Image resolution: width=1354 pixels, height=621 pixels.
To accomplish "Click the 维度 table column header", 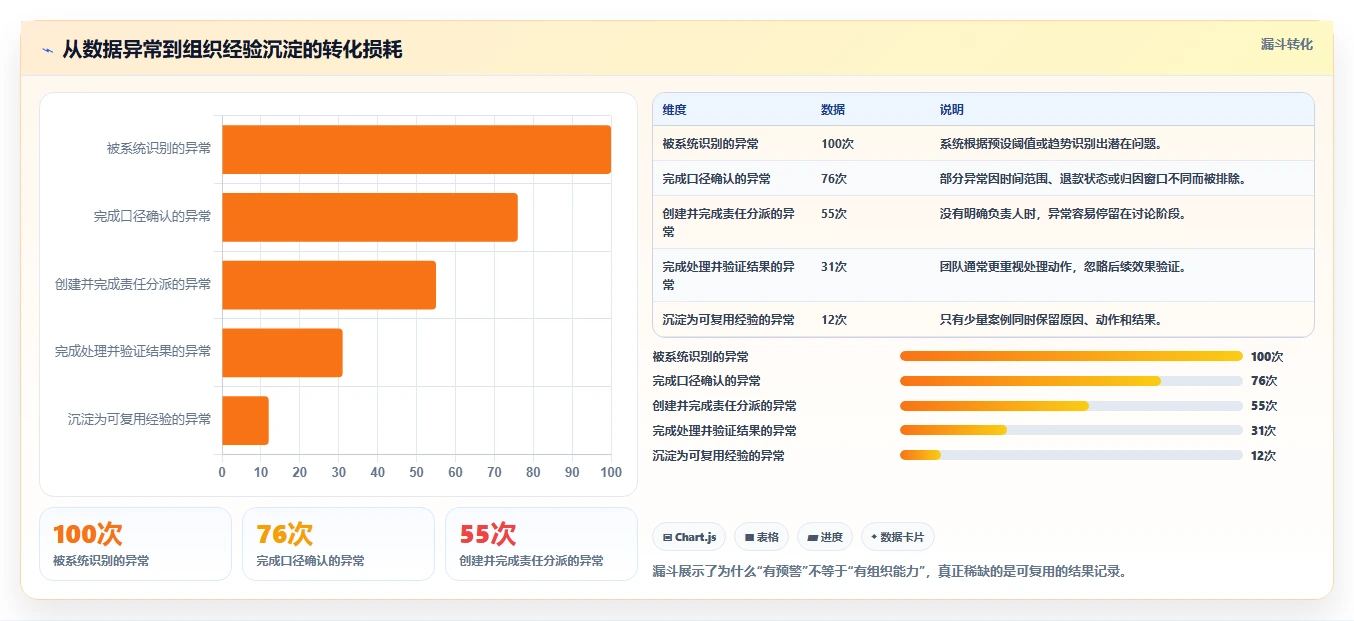I will point(675,110).
